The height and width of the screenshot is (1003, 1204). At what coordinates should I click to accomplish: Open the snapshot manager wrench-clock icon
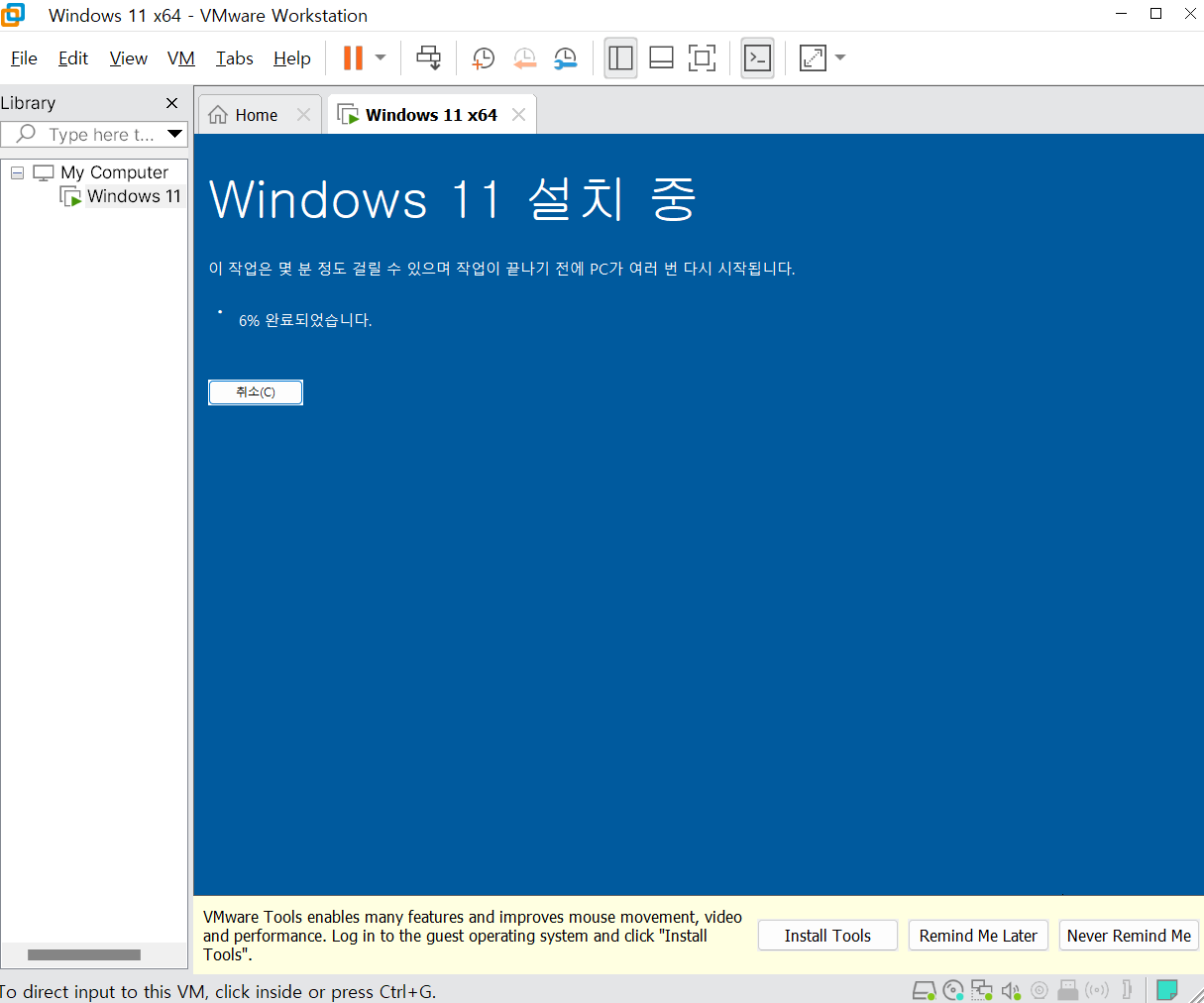pos(565,57)
